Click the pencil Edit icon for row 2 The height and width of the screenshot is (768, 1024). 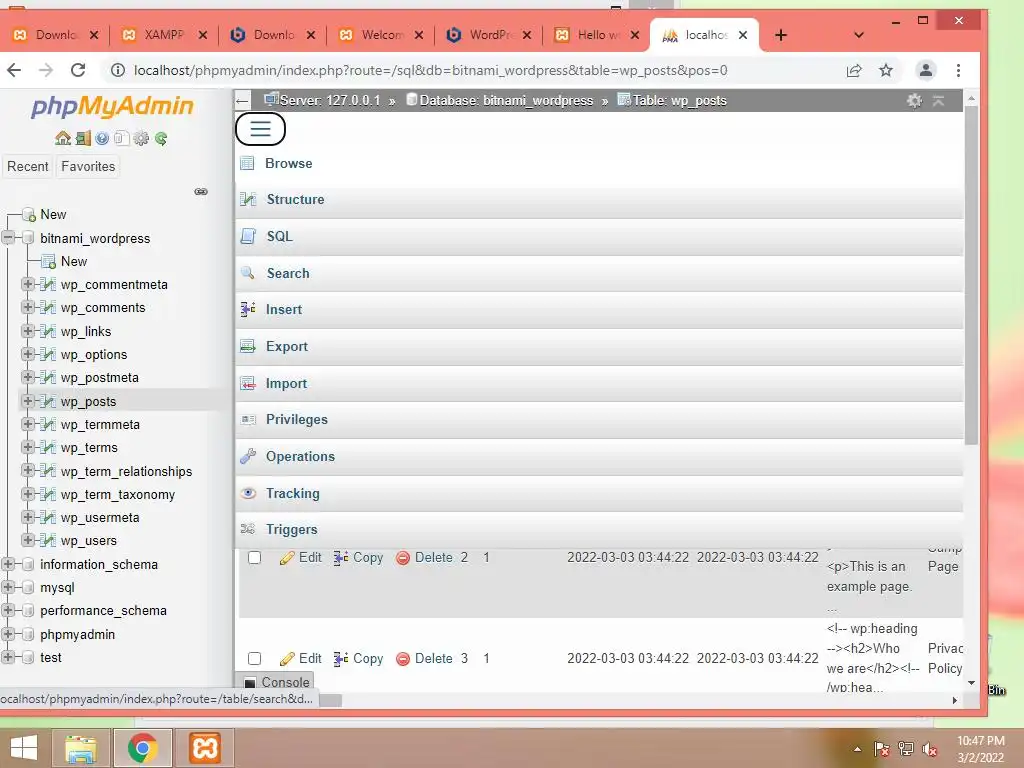[287, 558]
